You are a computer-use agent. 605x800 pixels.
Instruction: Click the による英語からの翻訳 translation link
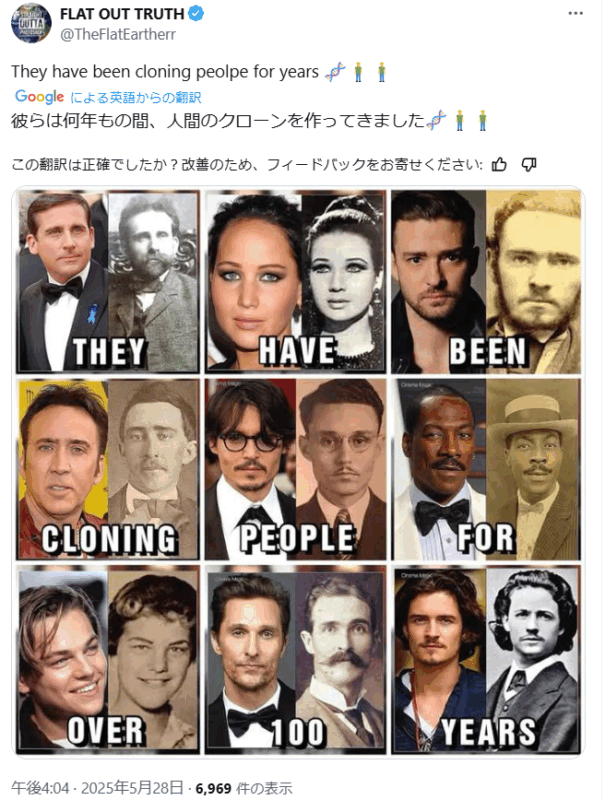(x=135, y=97)
